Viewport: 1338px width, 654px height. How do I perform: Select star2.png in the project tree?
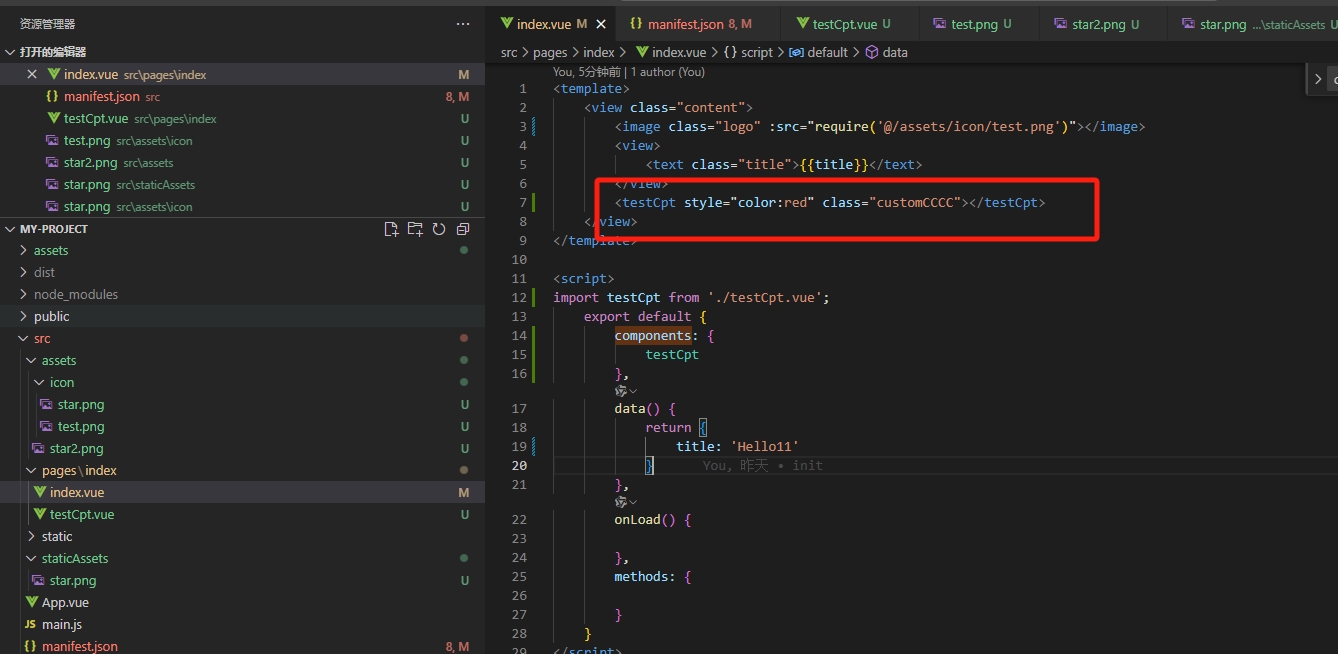[x=242, y=449]
